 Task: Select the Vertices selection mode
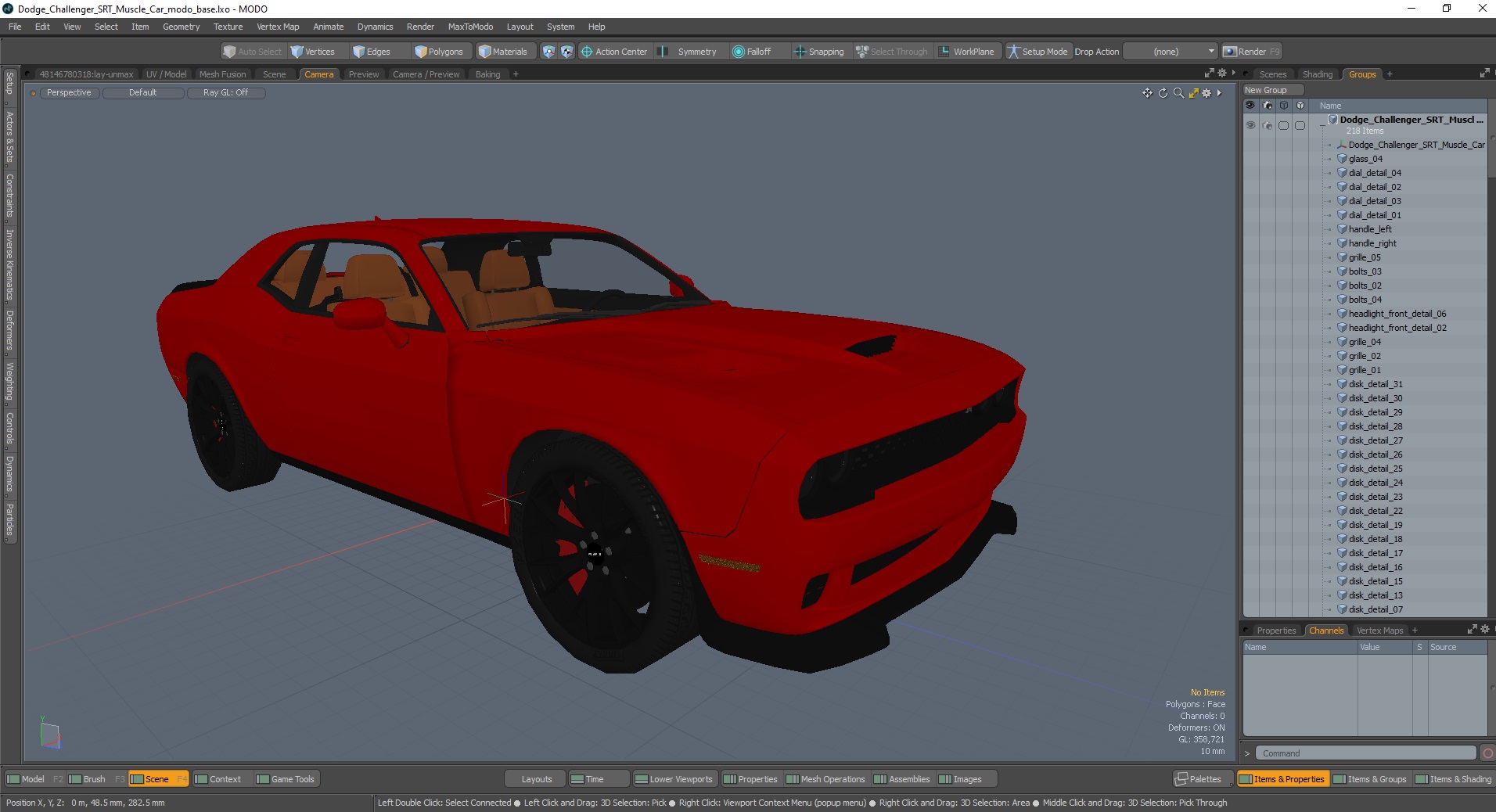click(313, 52)
